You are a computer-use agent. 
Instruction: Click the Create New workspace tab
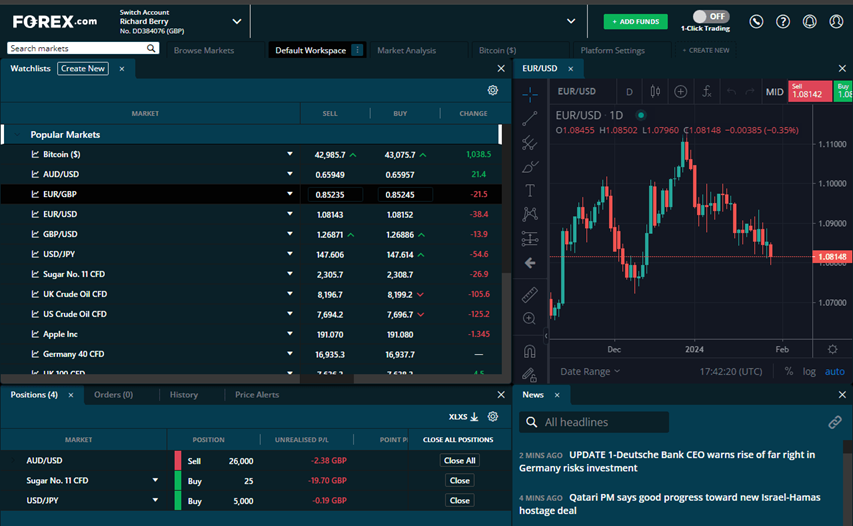pyautogui.click(x=706, y=50)
